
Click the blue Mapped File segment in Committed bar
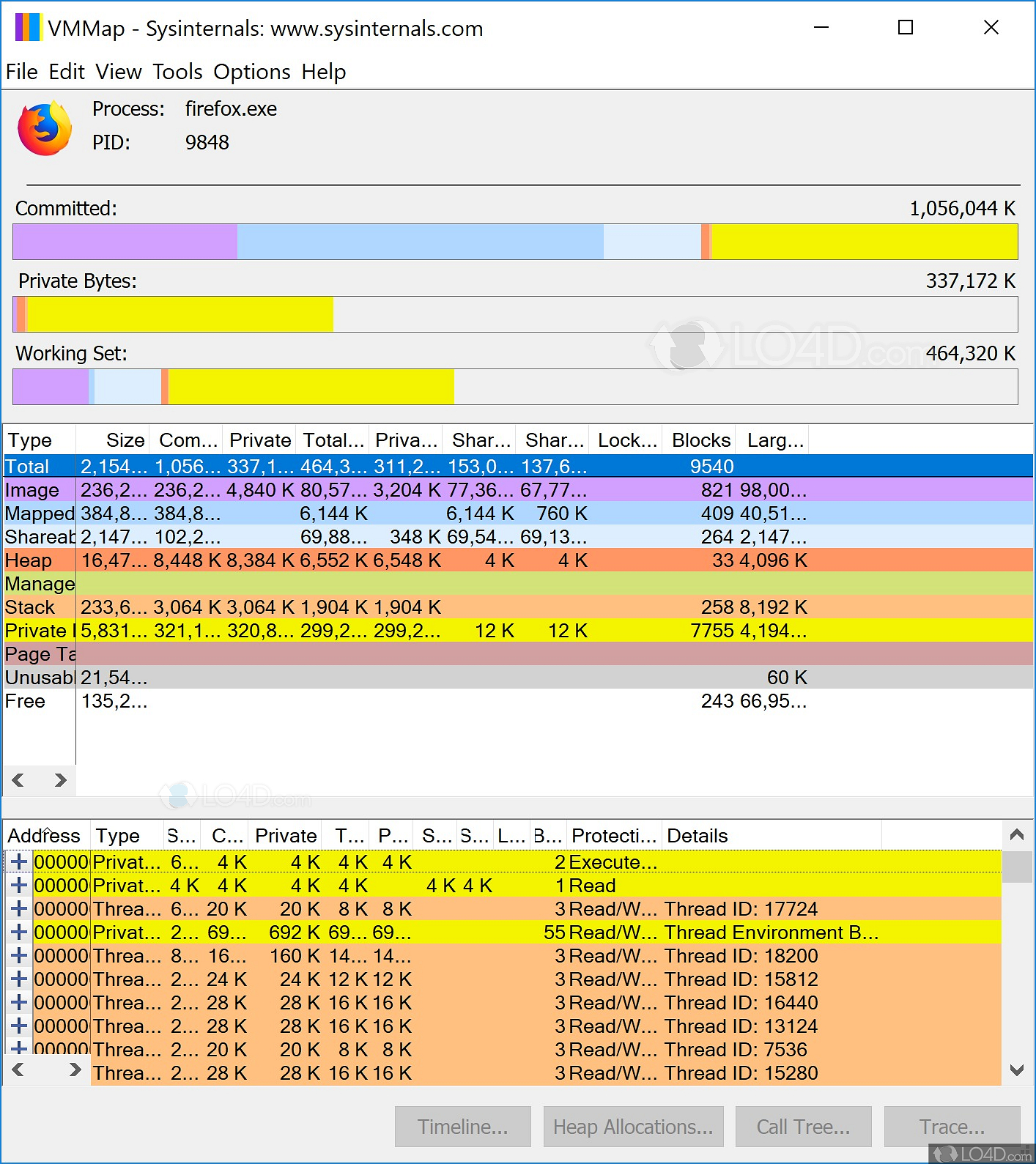(x=421, y=242)
